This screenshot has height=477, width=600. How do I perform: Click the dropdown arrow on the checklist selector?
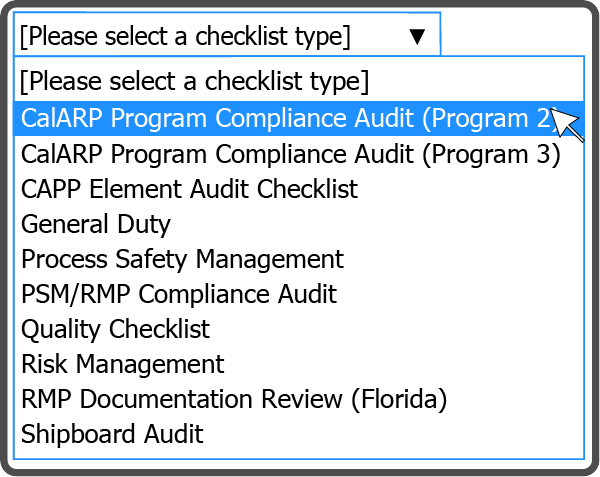pyautogui.click(x=417, y=37)
